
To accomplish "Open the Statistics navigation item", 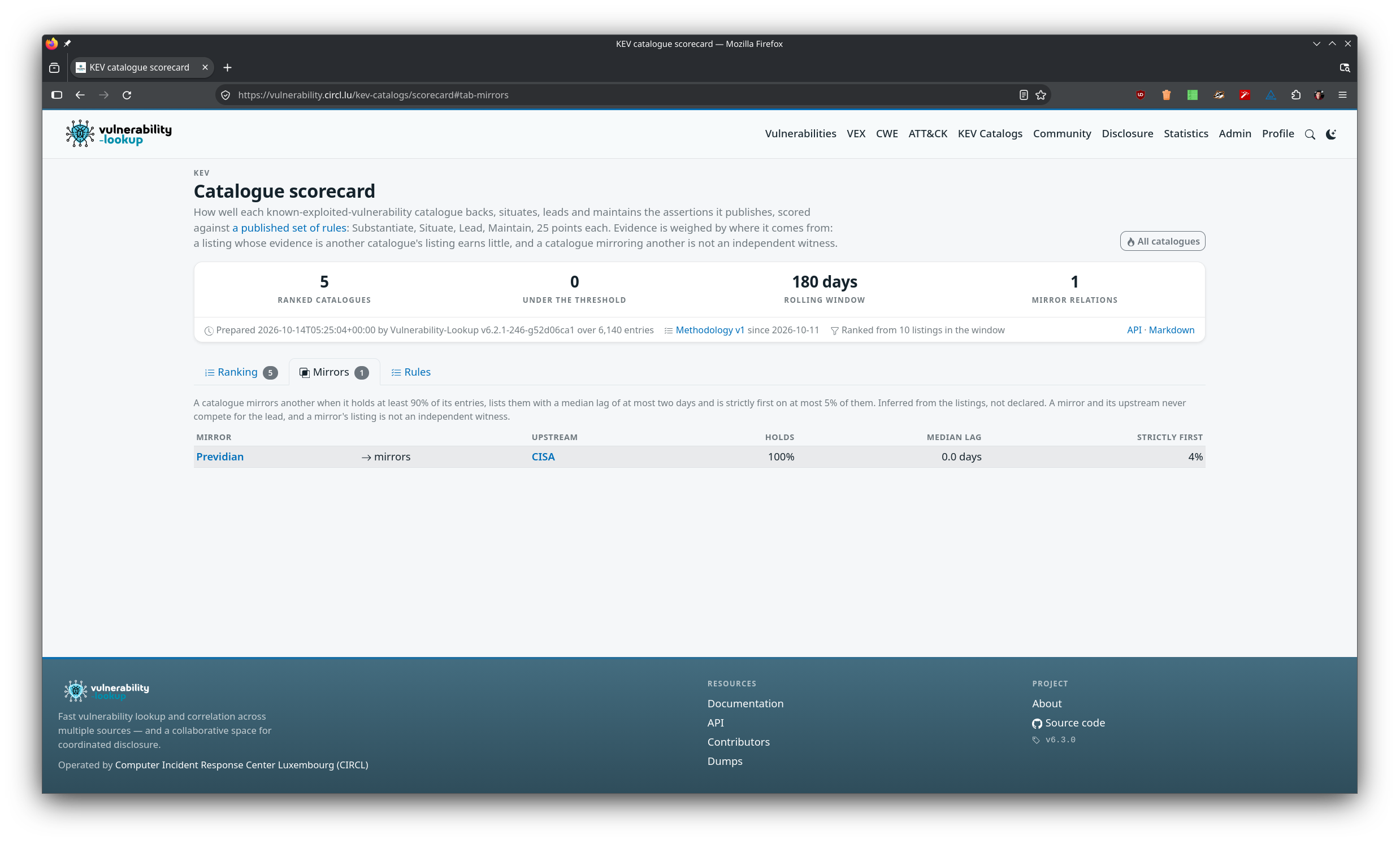I will pos(1185,133).
